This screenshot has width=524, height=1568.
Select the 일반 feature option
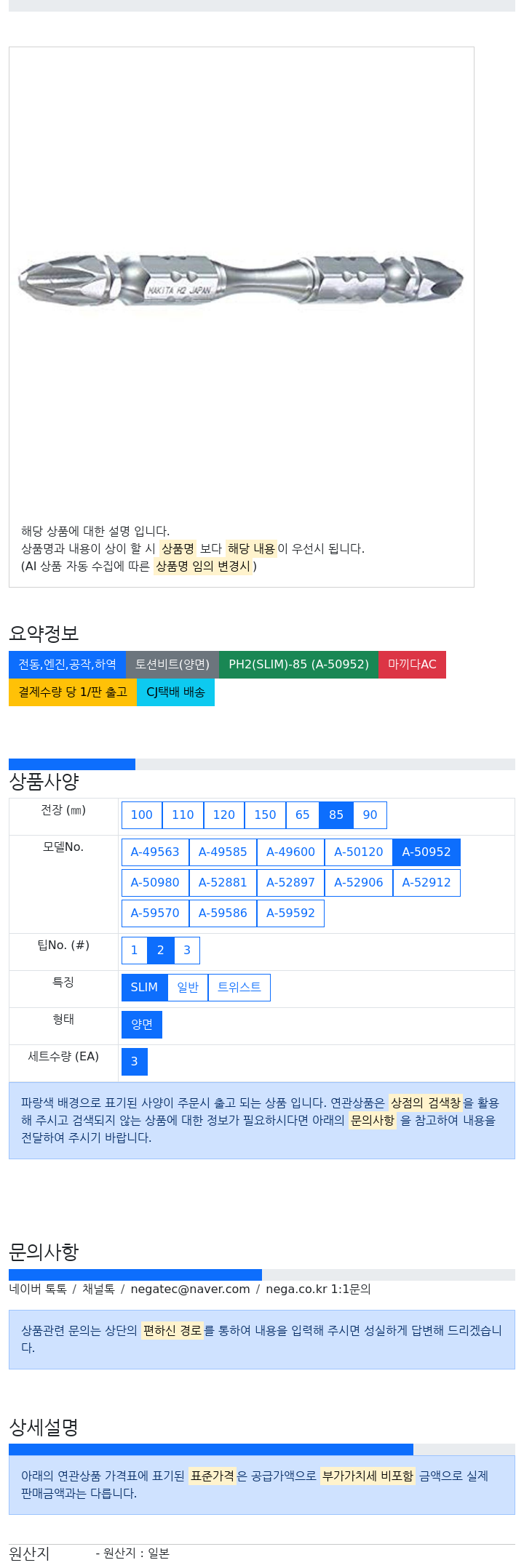tap(188, 988)
